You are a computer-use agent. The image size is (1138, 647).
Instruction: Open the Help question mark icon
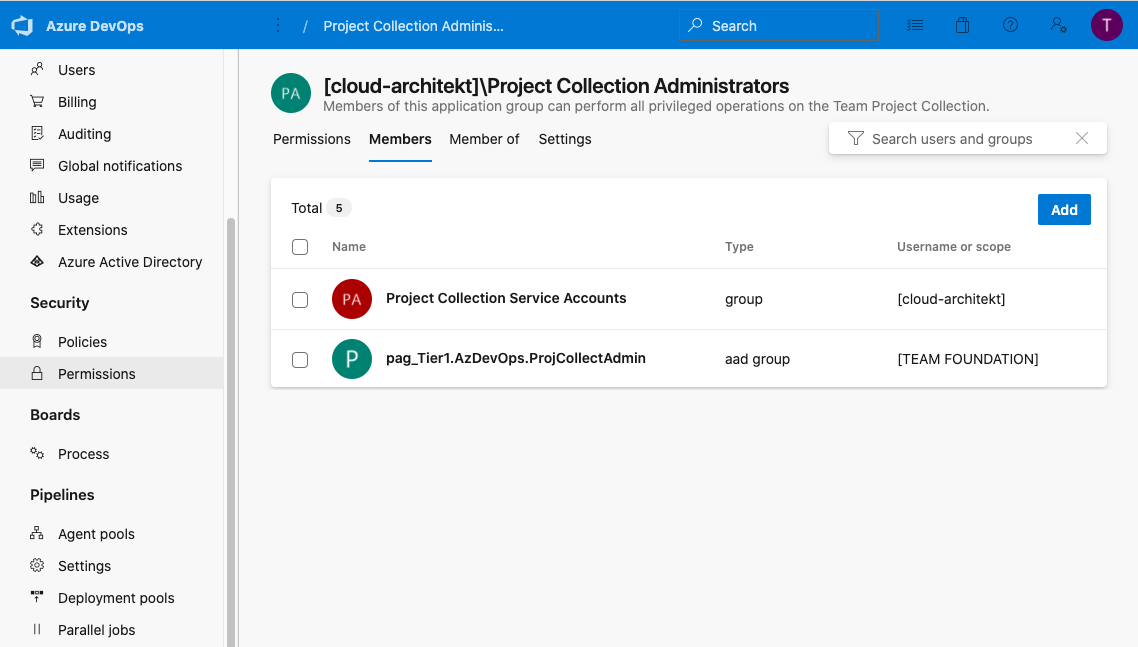point(1010,25)
